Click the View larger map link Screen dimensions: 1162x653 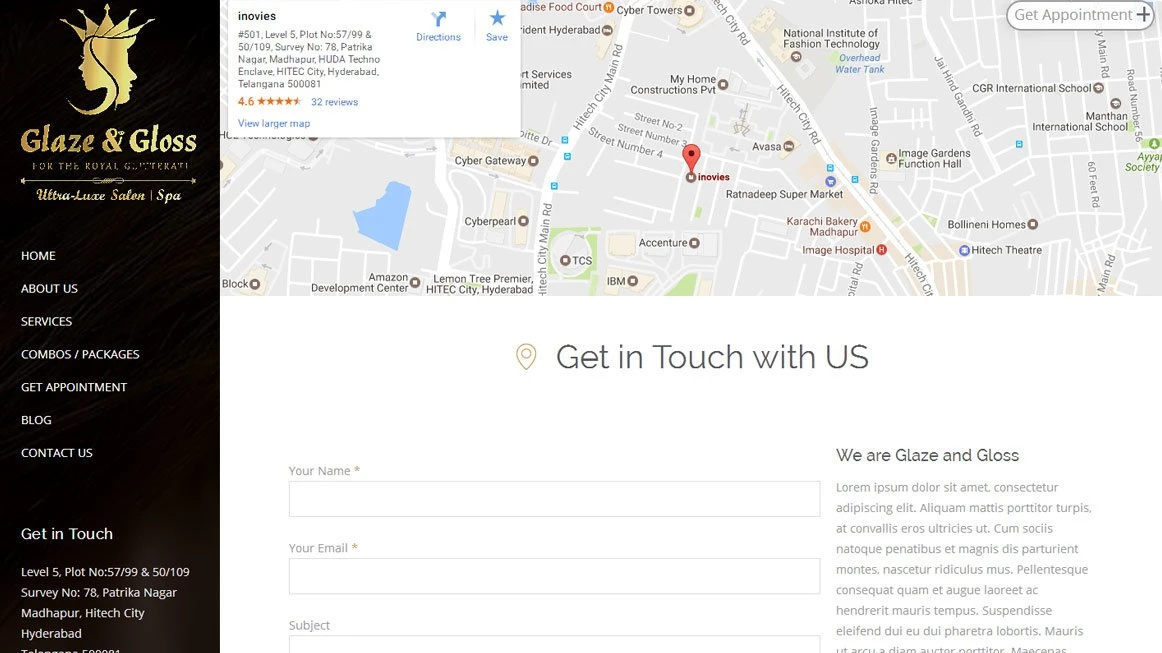coord(273,124)
